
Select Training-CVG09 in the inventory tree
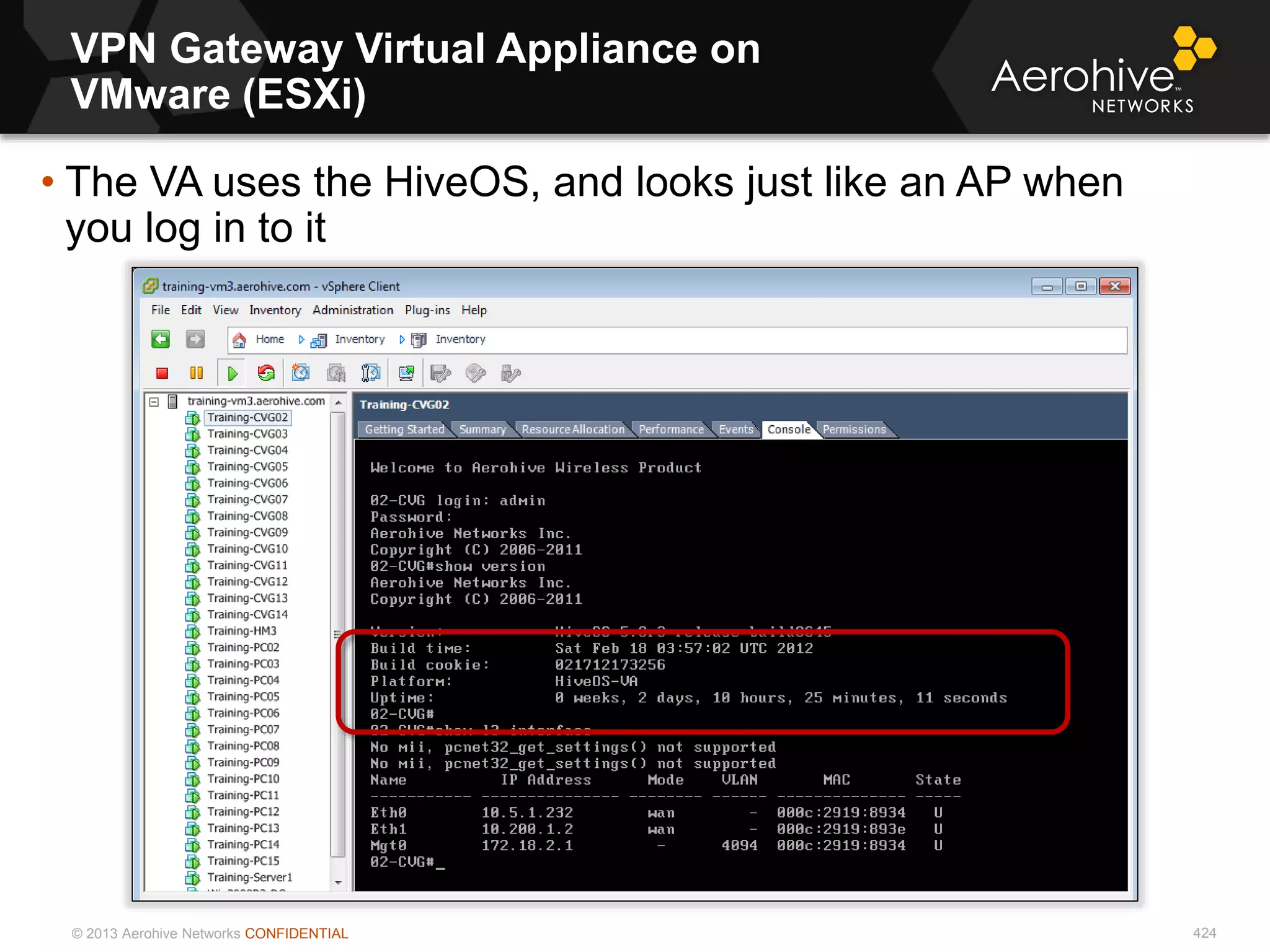(247, 532)
